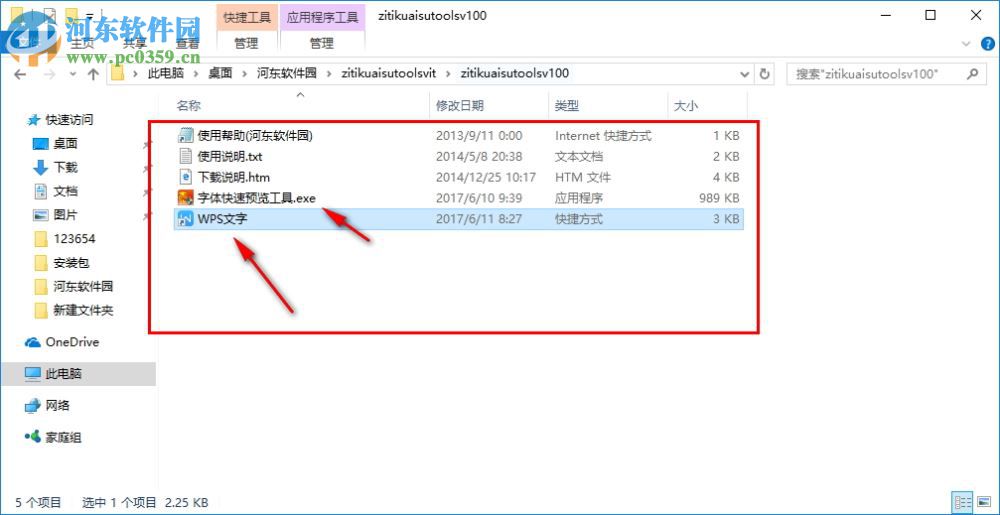Viewport: 1000px width, 515px height.
Task: Click the 989 KB size cell
Action: point(719,198)
